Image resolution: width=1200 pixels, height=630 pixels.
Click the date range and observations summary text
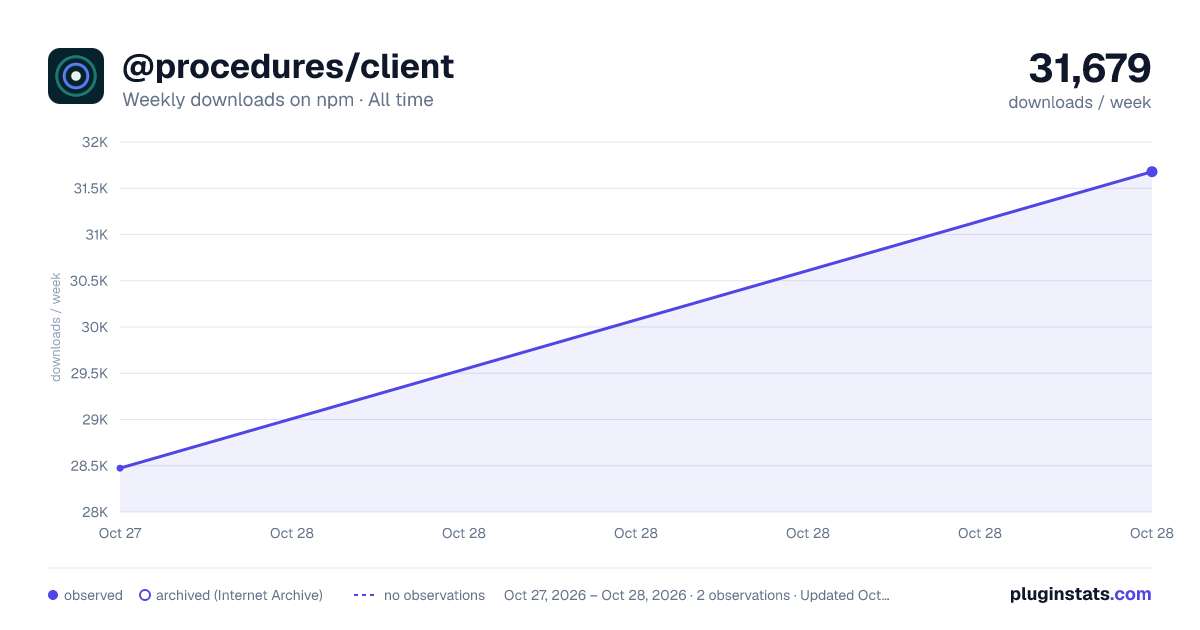click(x=697, y=595)
